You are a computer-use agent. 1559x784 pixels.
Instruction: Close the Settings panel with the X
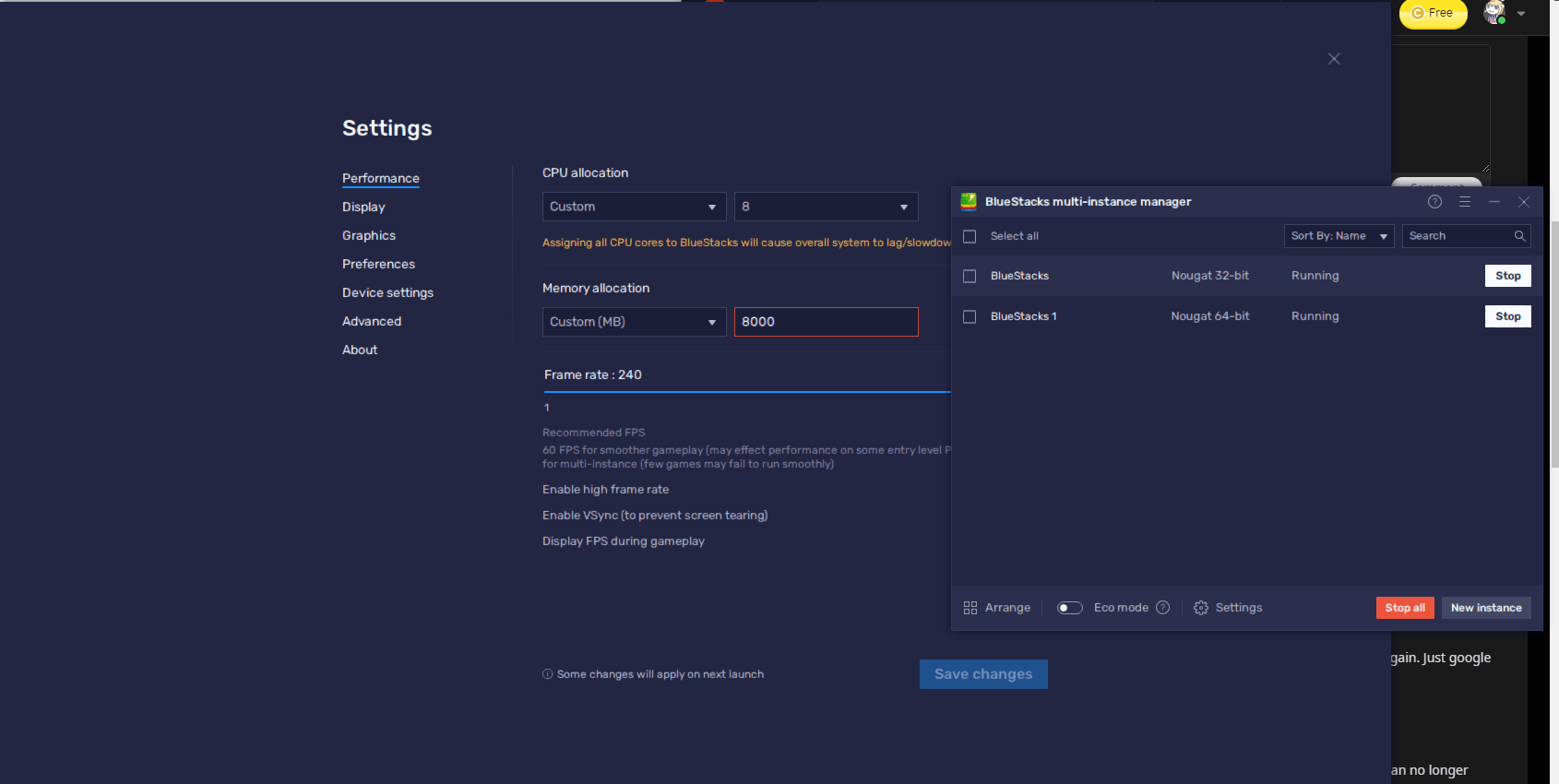pyautogui.click(x=1334, y=59)
